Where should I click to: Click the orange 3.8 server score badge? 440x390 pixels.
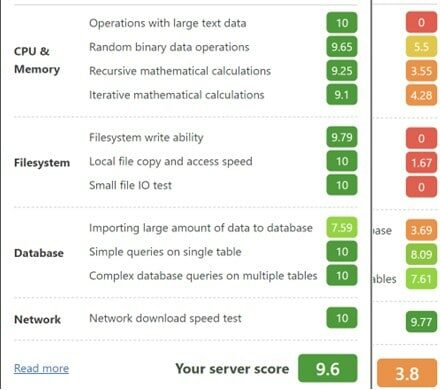pyautogui.click(x=407, y=373)
